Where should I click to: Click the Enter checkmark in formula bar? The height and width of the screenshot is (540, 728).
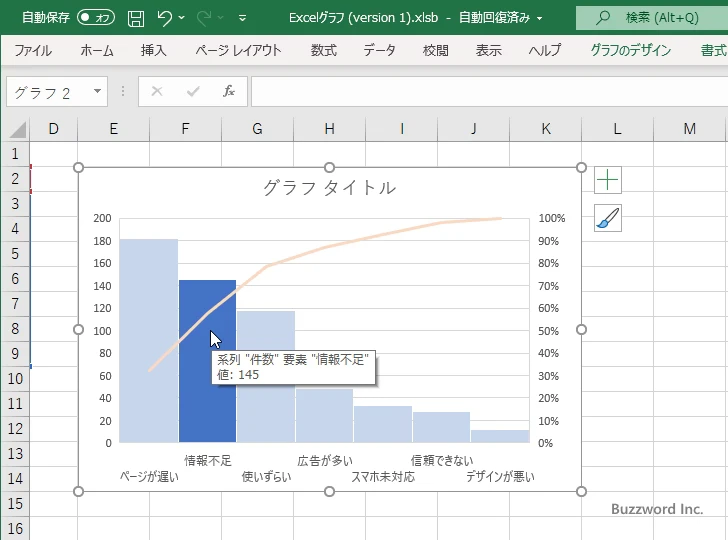coord(193,91)
